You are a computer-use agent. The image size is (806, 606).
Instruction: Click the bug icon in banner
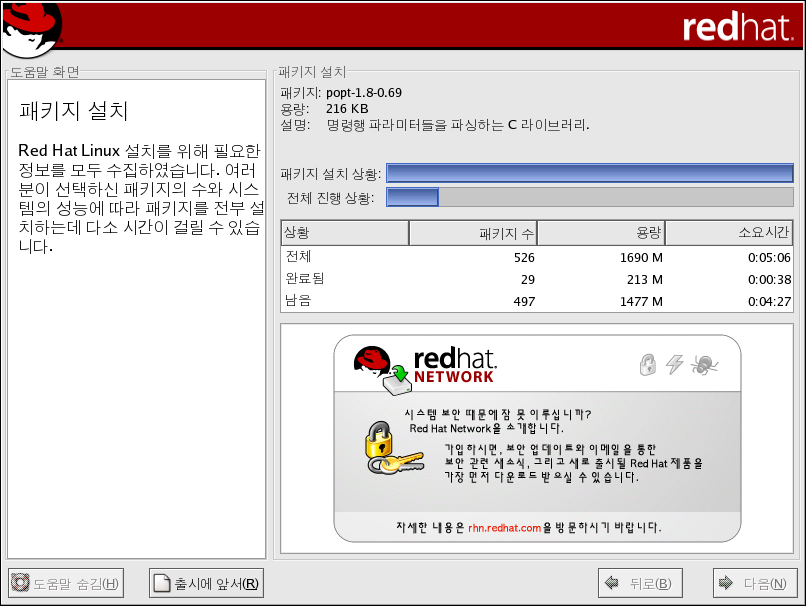click(703, 365)
